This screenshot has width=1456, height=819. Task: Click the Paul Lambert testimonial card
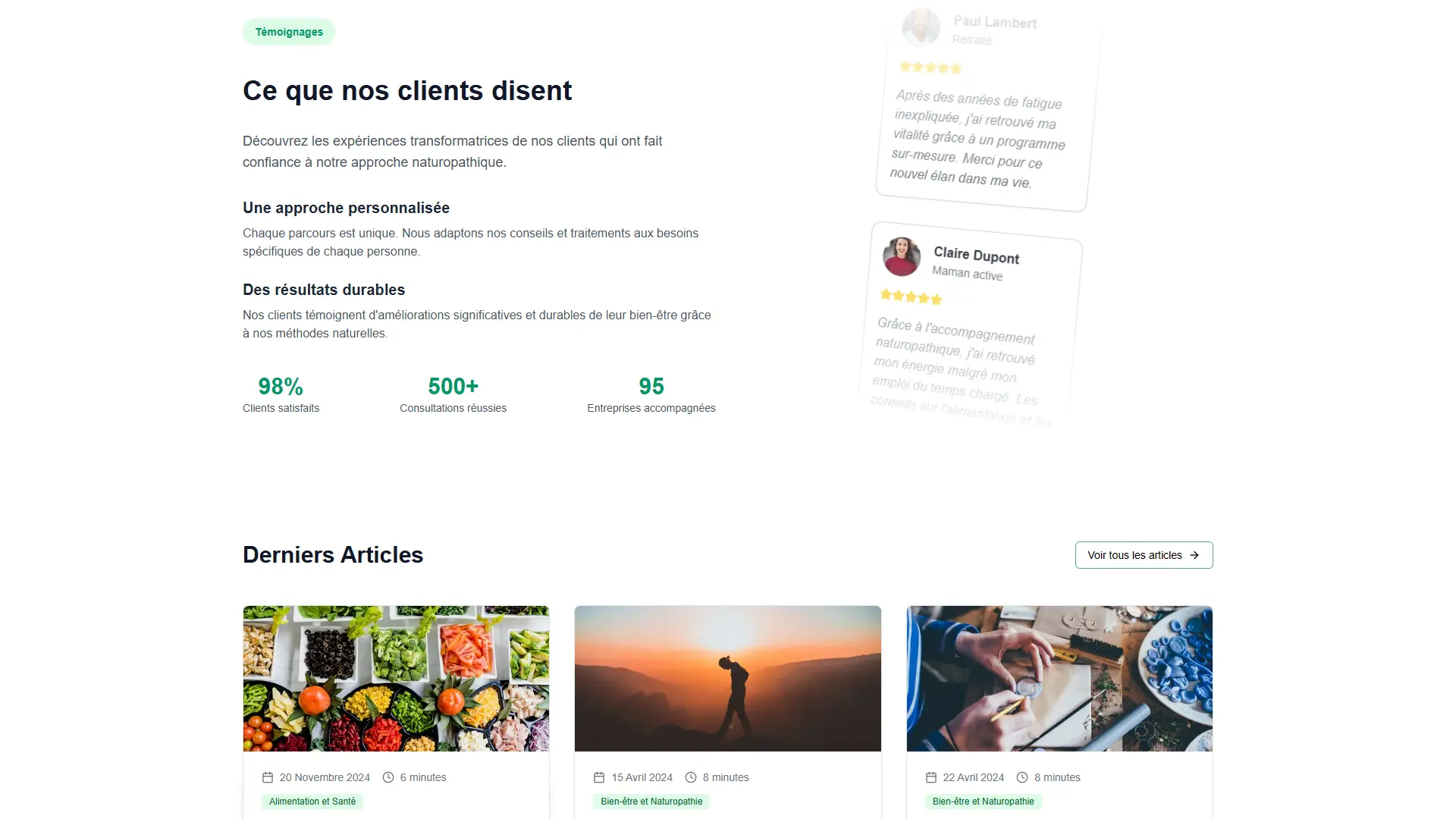point(988,106)
